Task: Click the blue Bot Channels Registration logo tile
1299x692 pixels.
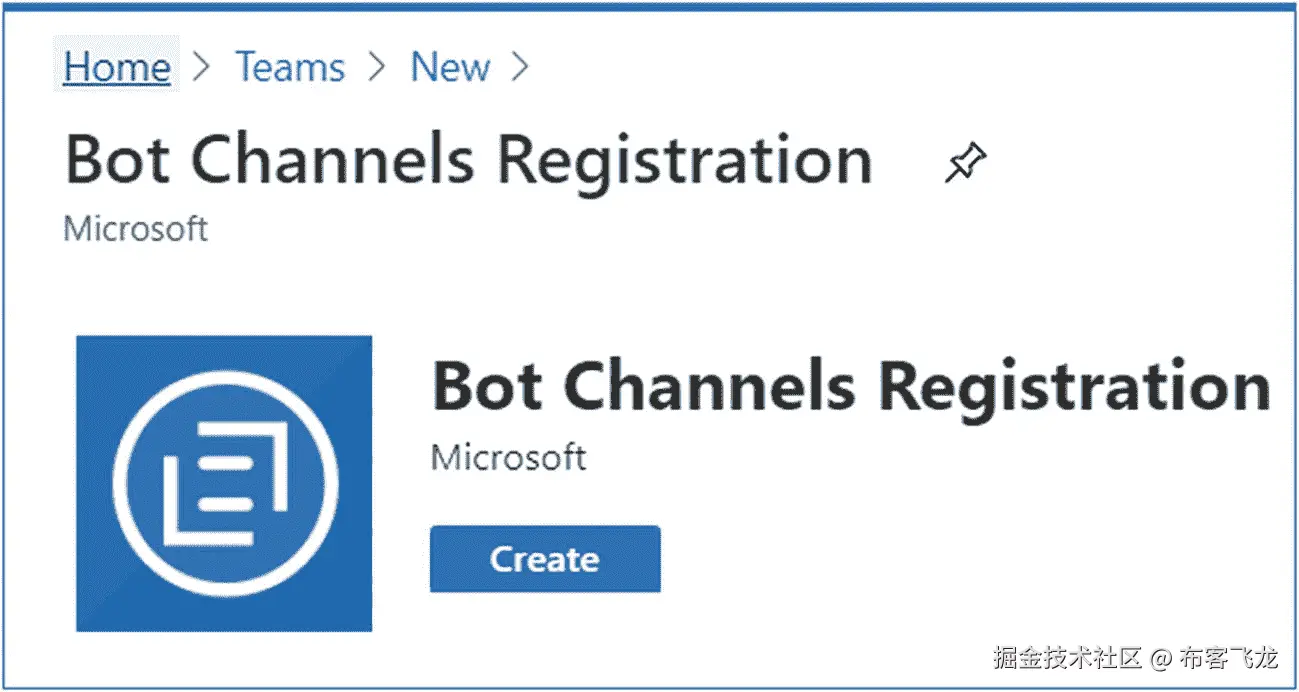Action: tap(224, 483)
